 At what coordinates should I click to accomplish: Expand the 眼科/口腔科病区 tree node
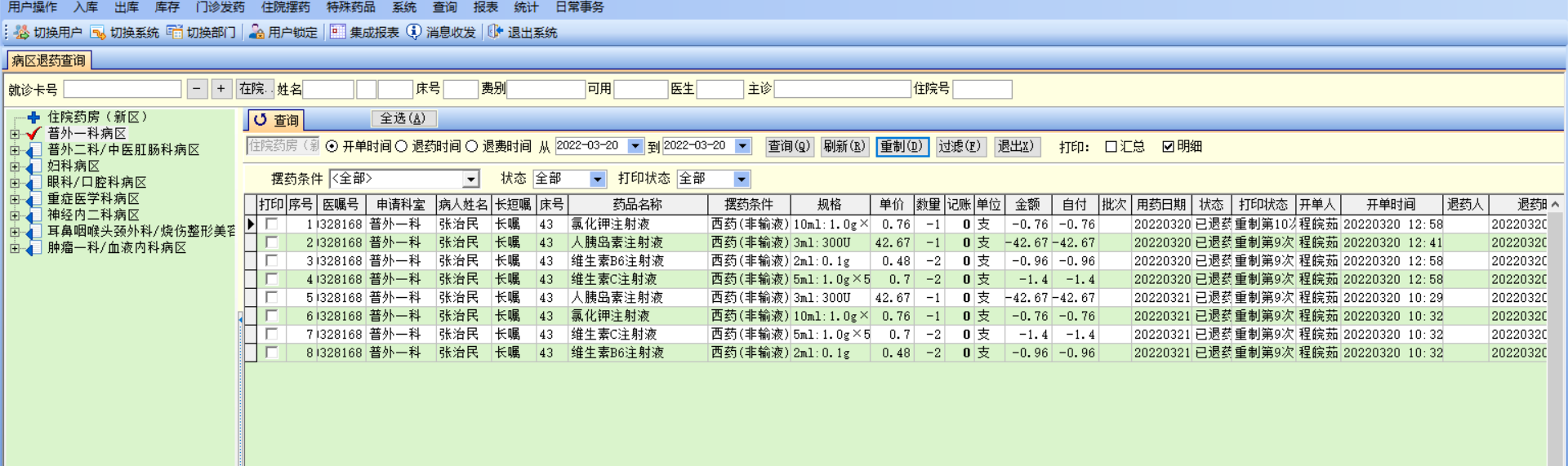(x=15, y=183)
